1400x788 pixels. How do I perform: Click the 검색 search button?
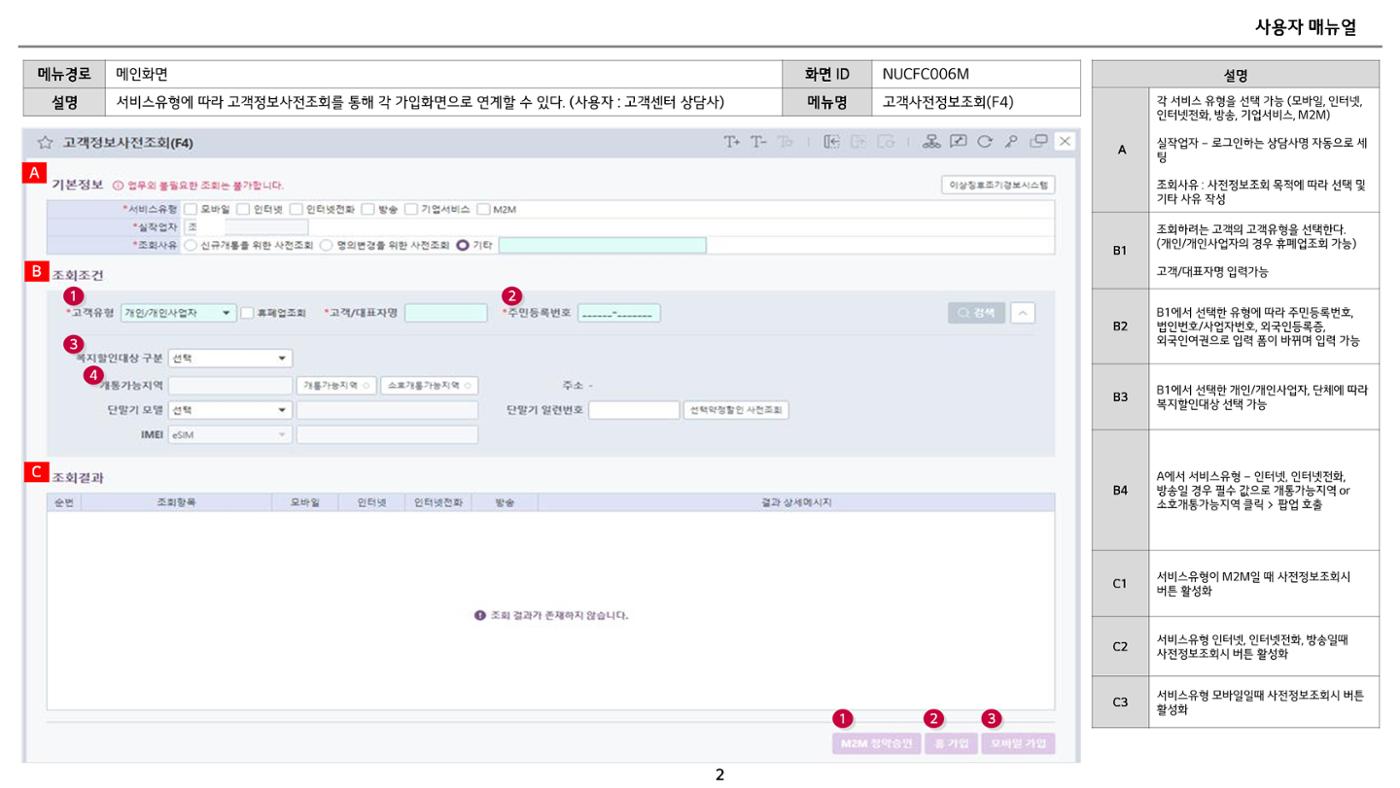[976, 313]
